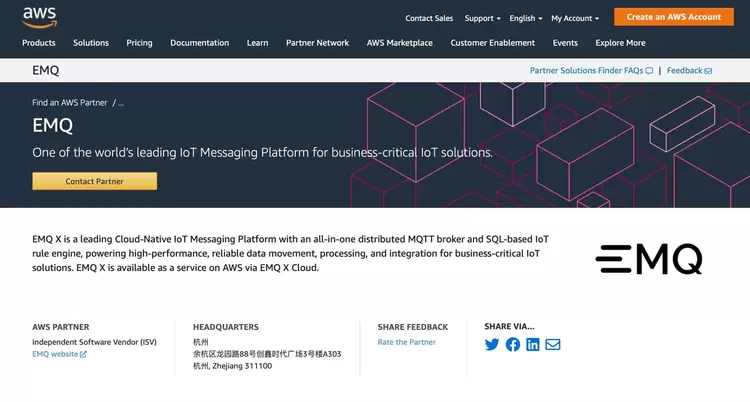This screenshot has width=750, height=402.
Task: Share via Twitter icon
Action: [x=492, y=345]
